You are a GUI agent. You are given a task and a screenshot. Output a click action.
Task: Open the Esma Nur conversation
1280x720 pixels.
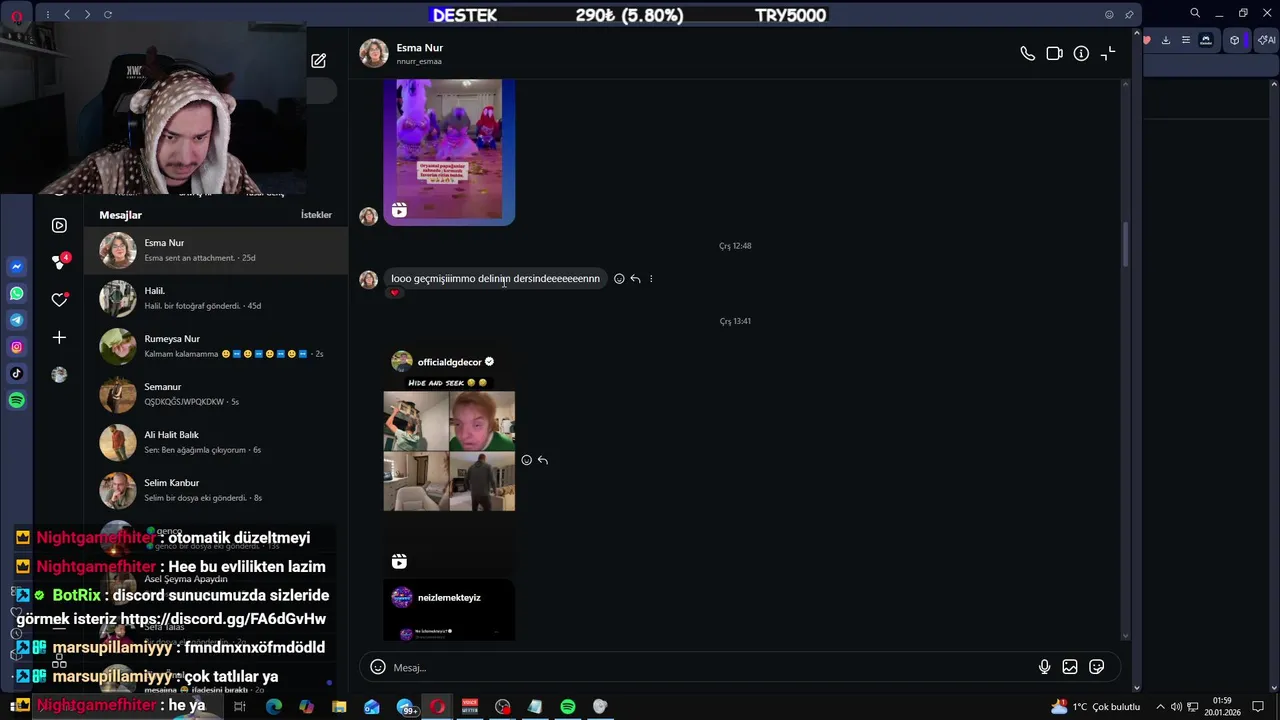(216, 250)
